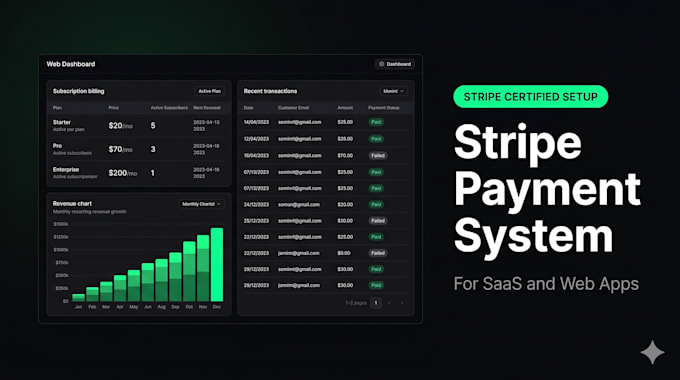Click the $200/mo price
The image size is (680, 380).
pyautogui.click(x=123, y=173)
